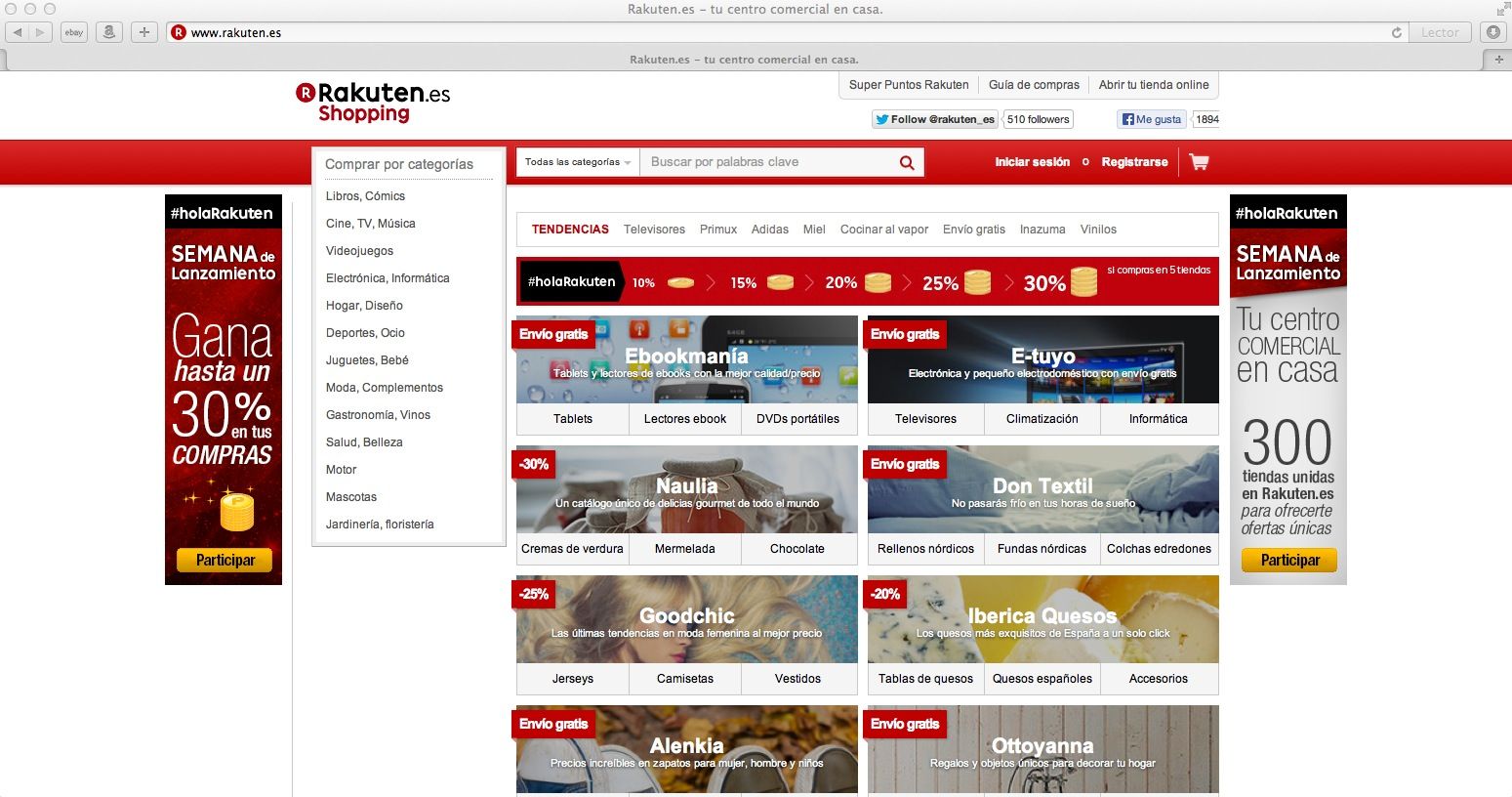Open a new tab with the plus icon
1512x797 pixels.
click(x=1499, y=60)
